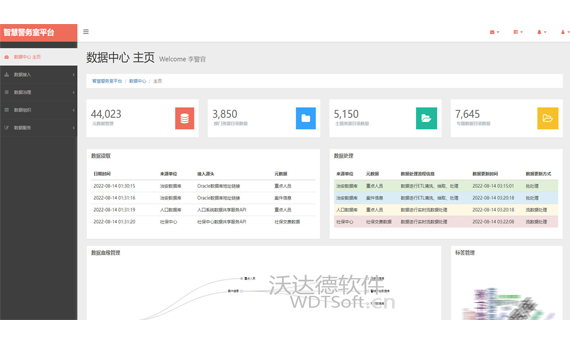Screen dimensions: 570x360
Task: Click the 标签管理 panel title
Action: point(465,253)
